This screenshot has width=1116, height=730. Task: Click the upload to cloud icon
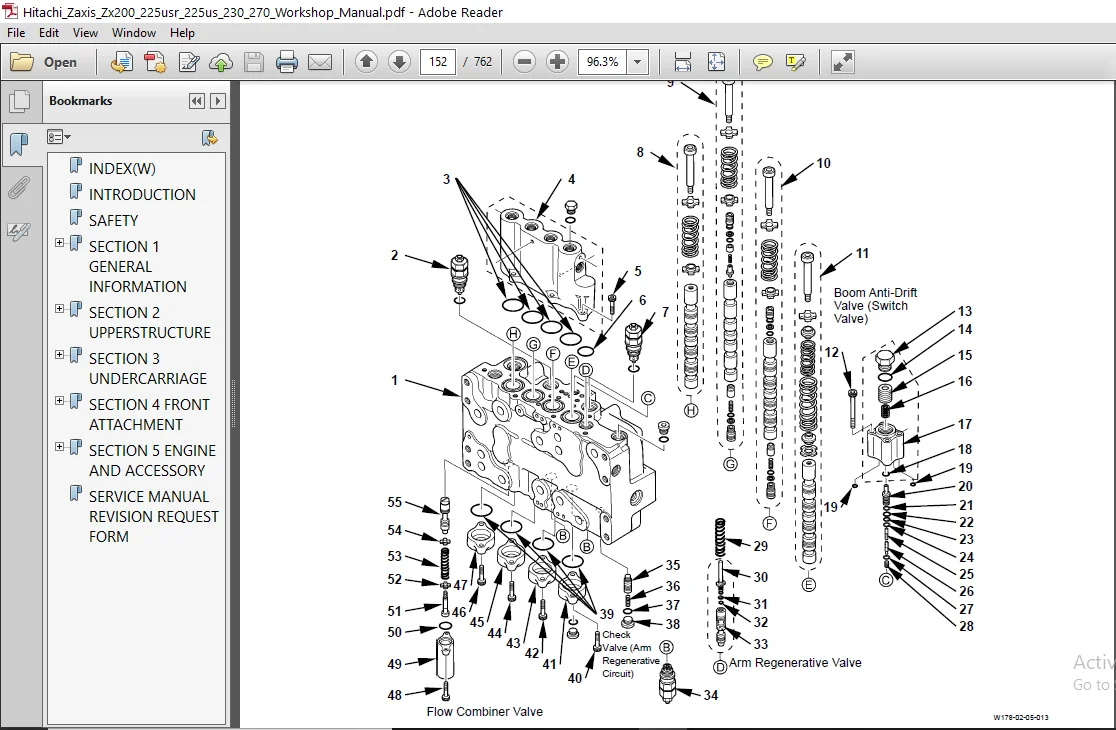221,63
